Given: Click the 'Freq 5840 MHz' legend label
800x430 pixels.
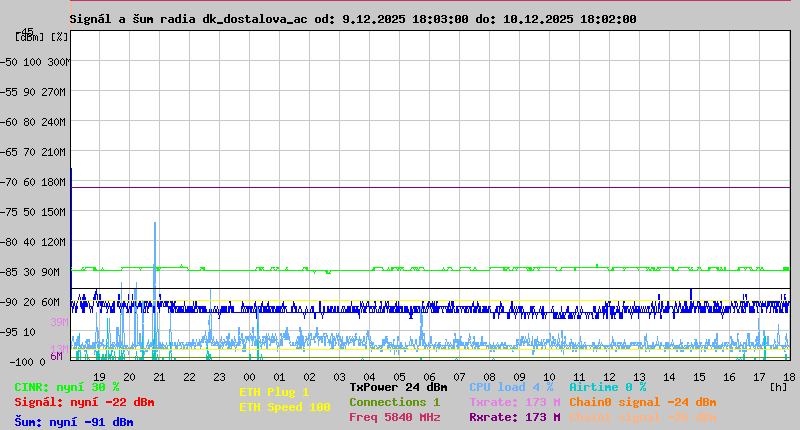Looking at the screenshot, I should tap(394, 417).
